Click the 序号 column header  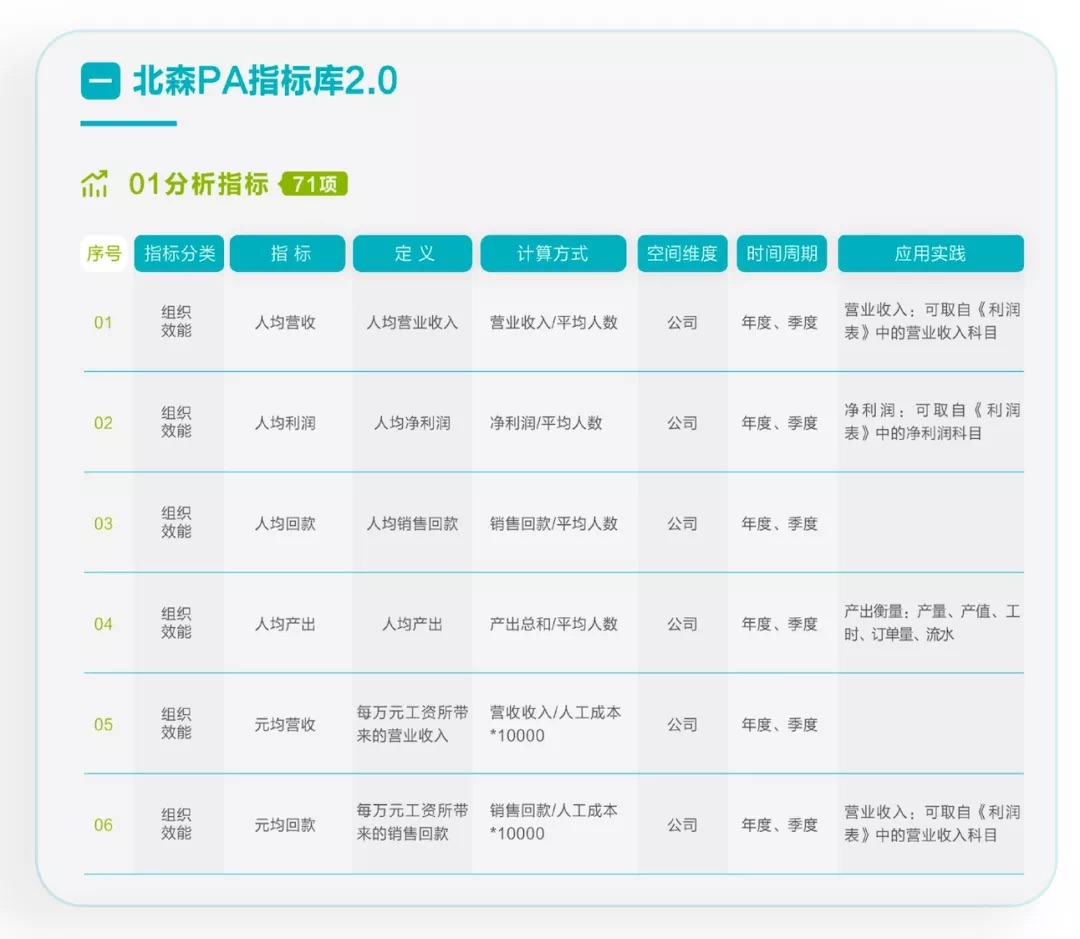click(x=103, y=253)
